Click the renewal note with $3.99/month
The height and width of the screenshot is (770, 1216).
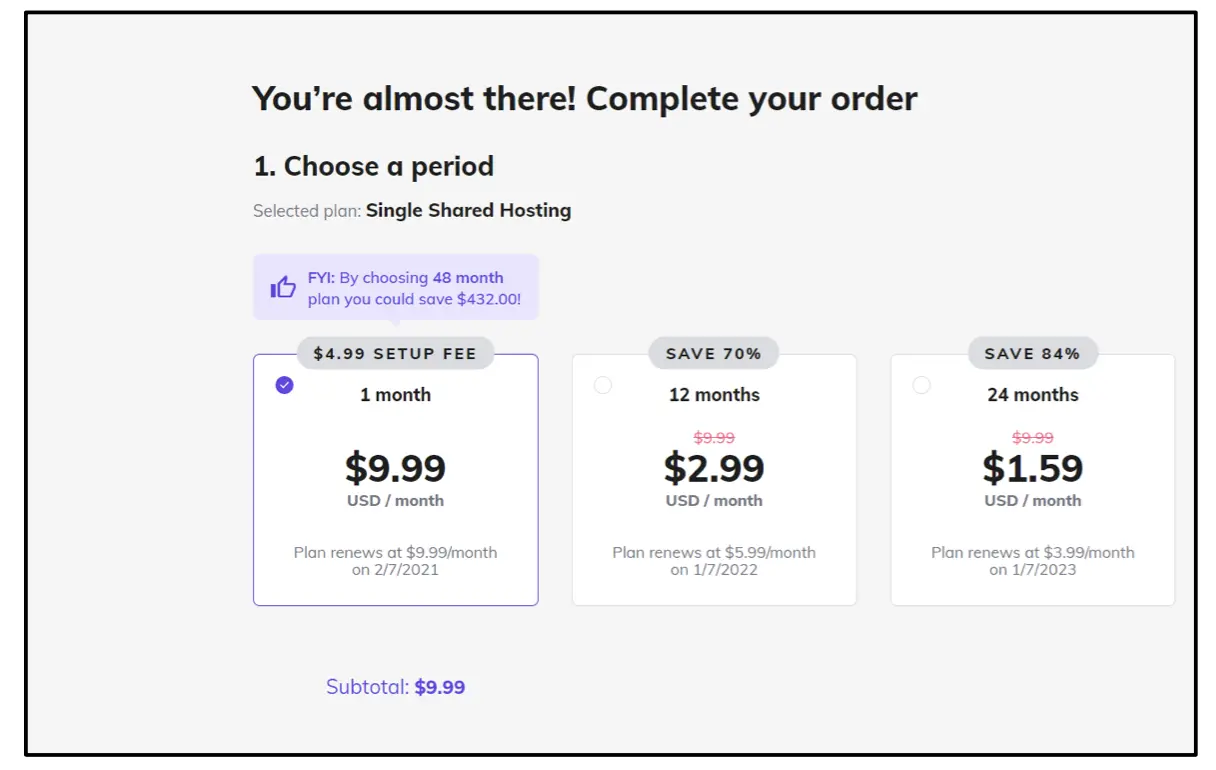click(x=1032, y=560)
